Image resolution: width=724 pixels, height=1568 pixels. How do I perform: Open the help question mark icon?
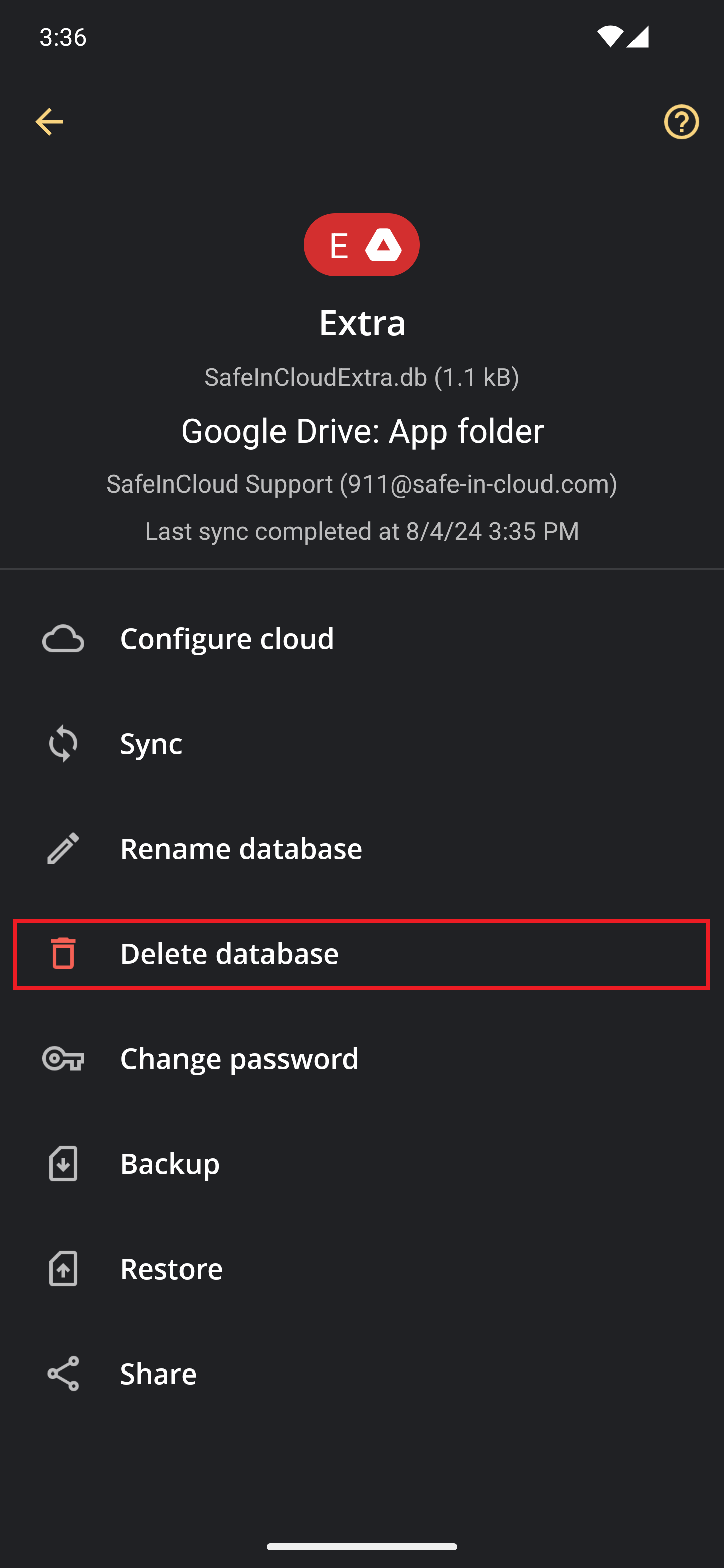tap(681, 122)
